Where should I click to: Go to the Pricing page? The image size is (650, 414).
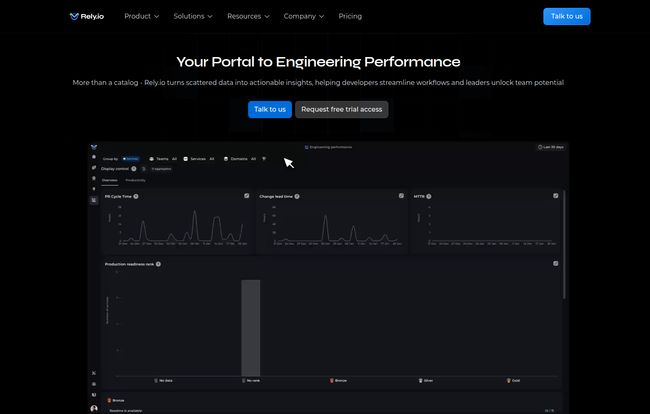[350, 16]
